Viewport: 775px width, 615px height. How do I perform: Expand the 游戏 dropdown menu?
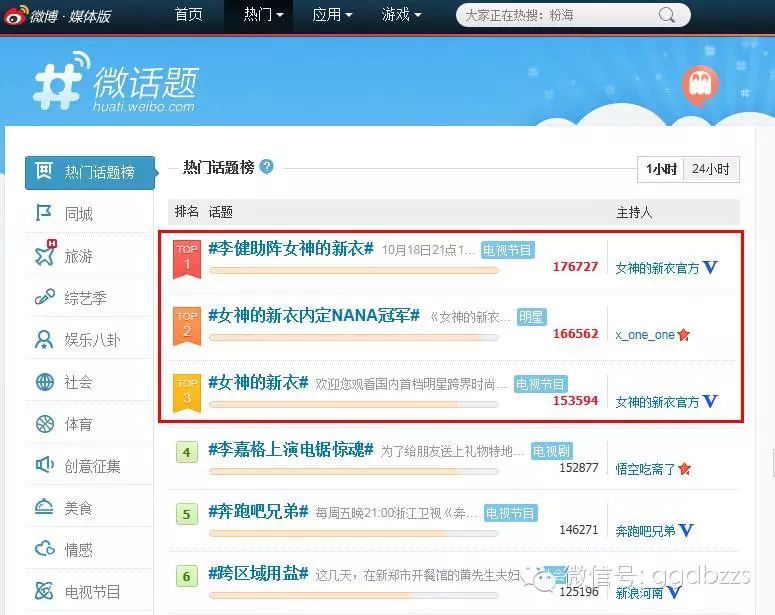[401, 15]
